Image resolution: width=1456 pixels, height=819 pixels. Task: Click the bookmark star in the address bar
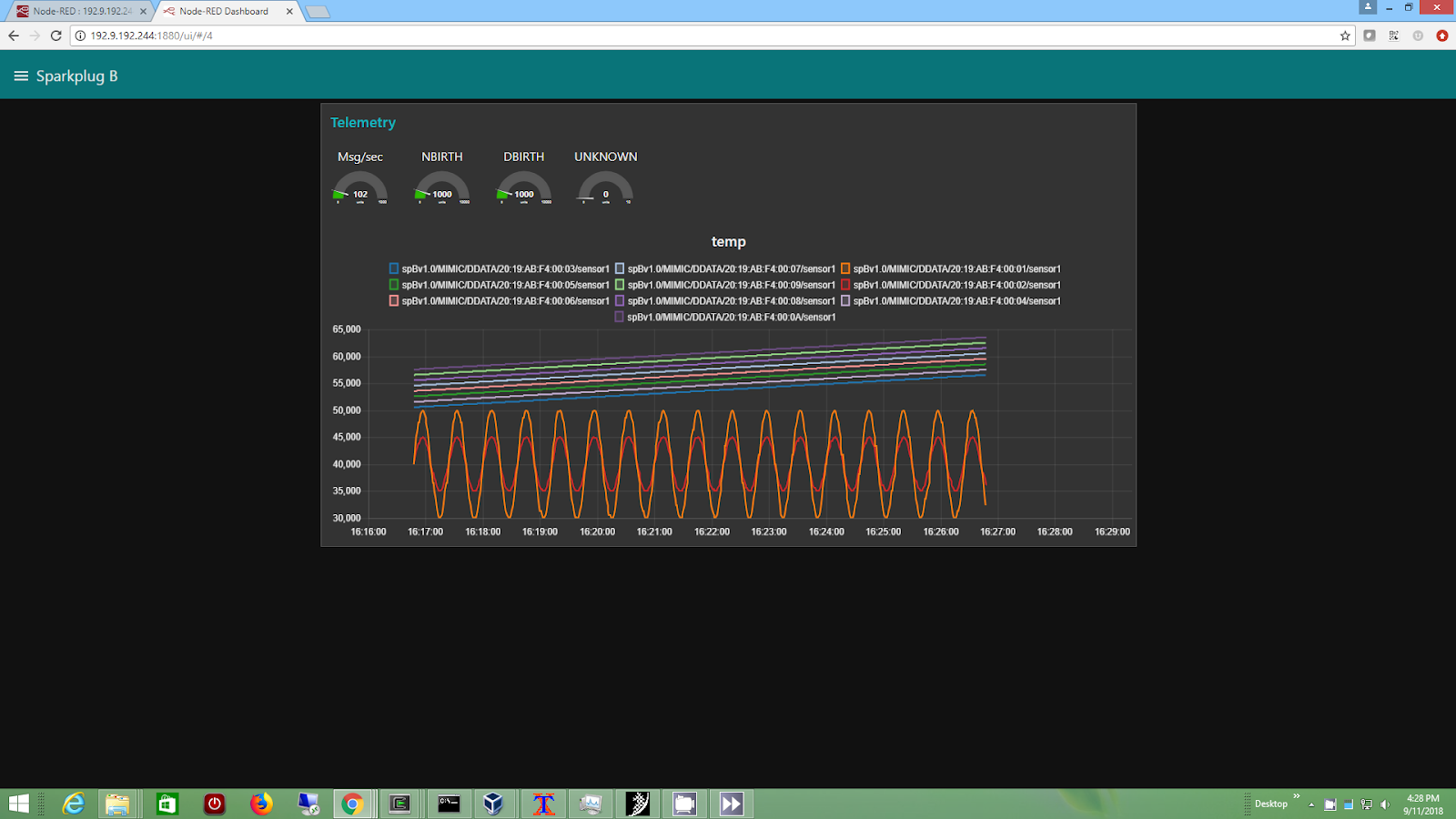1344,35
